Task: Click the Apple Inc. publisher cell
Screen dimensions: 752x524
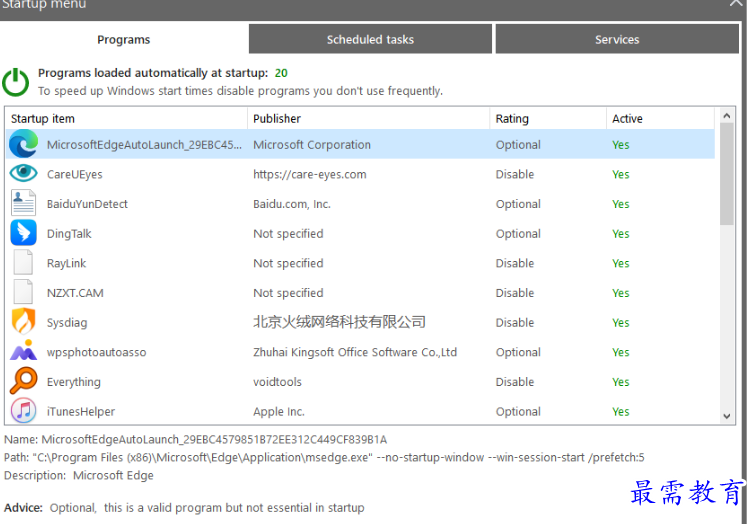Action: tap(279, 412)
